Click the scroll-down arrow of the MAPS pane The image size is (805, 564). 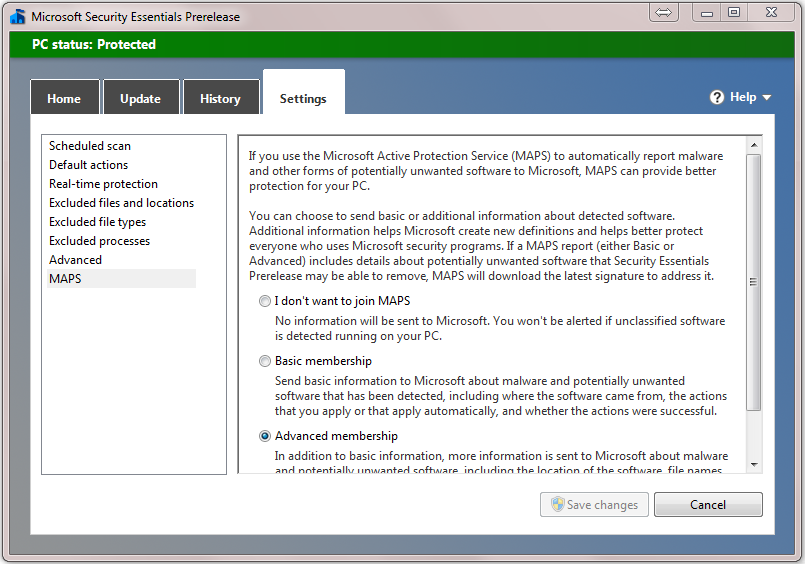click(754, 465)
